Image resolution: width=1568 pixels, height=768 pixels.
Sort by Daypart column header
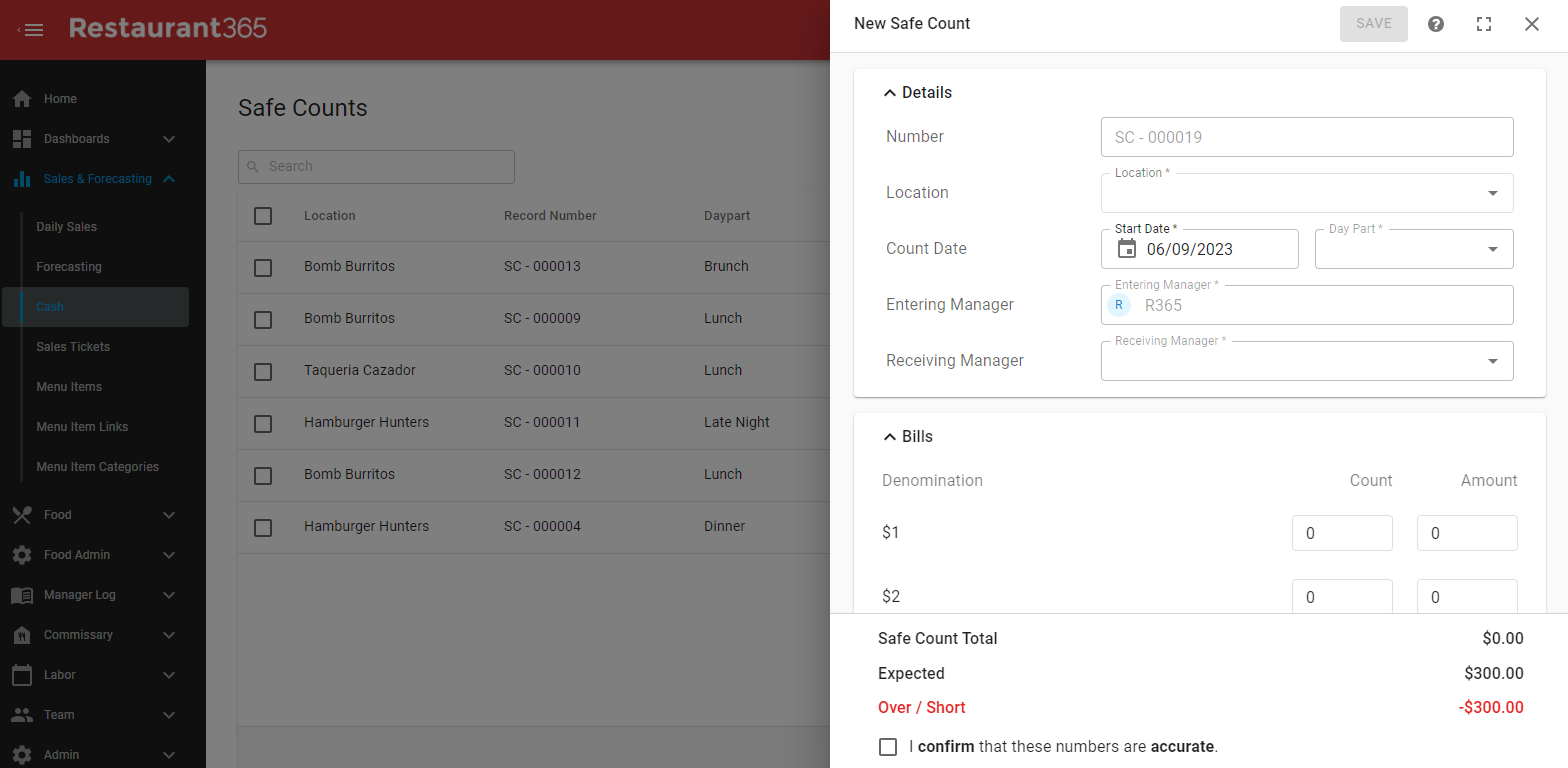click(x=727, y=216)
